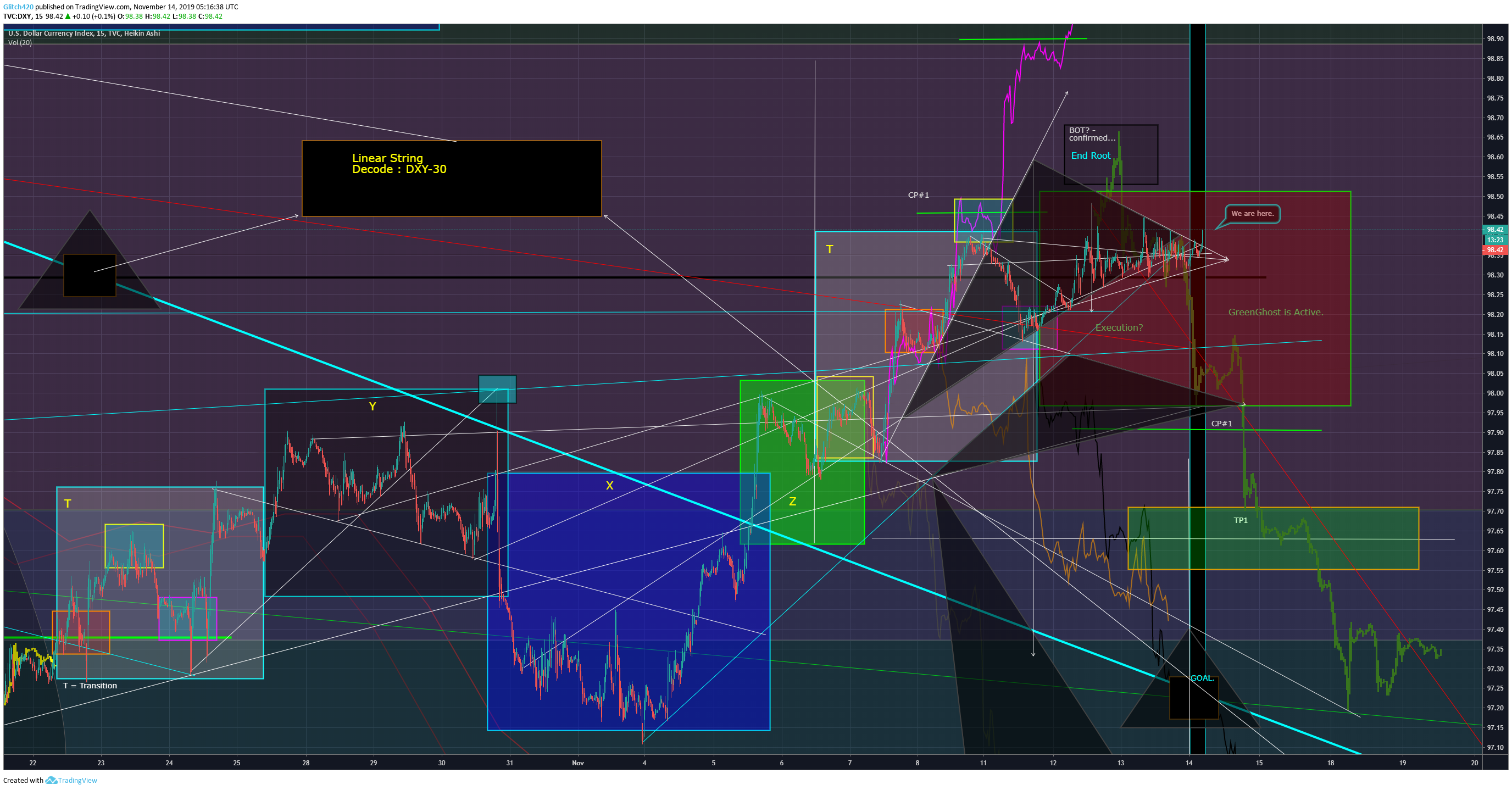Click the '22' date on the time axis
Viewport: 1512px width, 790px height.
point(33,763)
